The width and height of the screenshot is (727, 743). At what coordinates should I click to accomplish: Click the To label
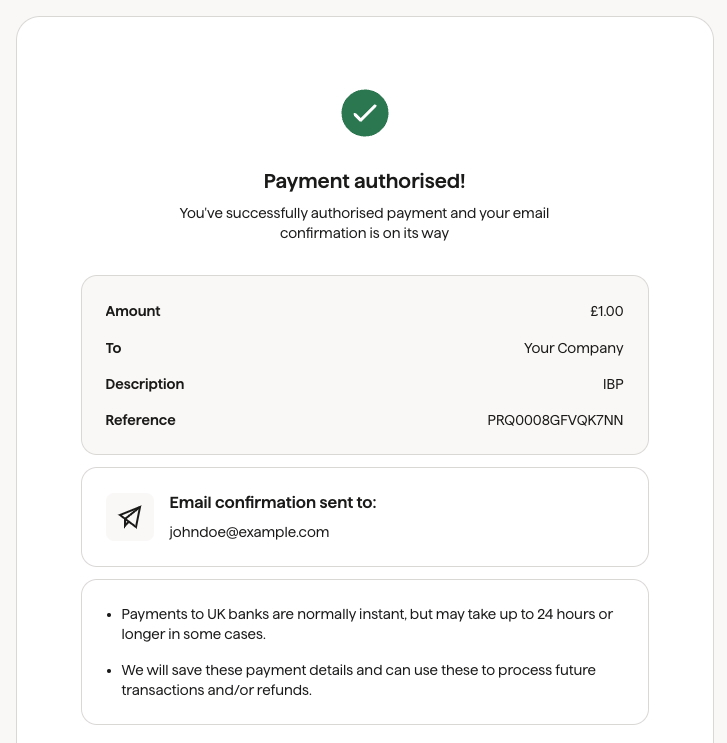pyautogui.click(x=113, y=348)
